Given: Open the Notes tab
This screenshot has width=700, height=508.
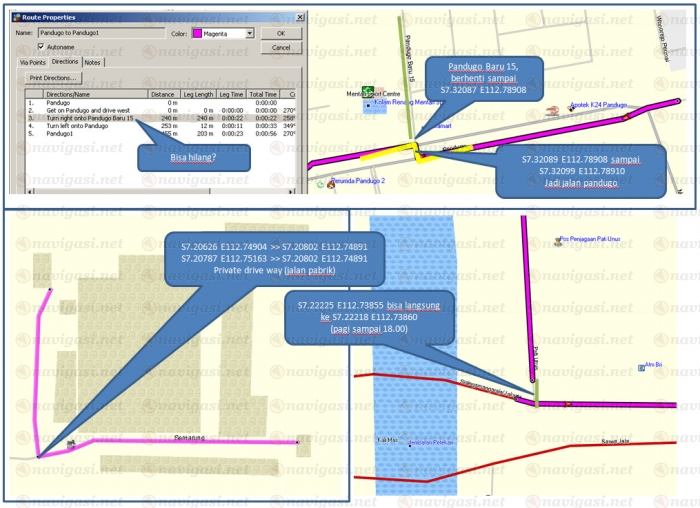Looking at the screenshot, I should (x=93, y=62).
